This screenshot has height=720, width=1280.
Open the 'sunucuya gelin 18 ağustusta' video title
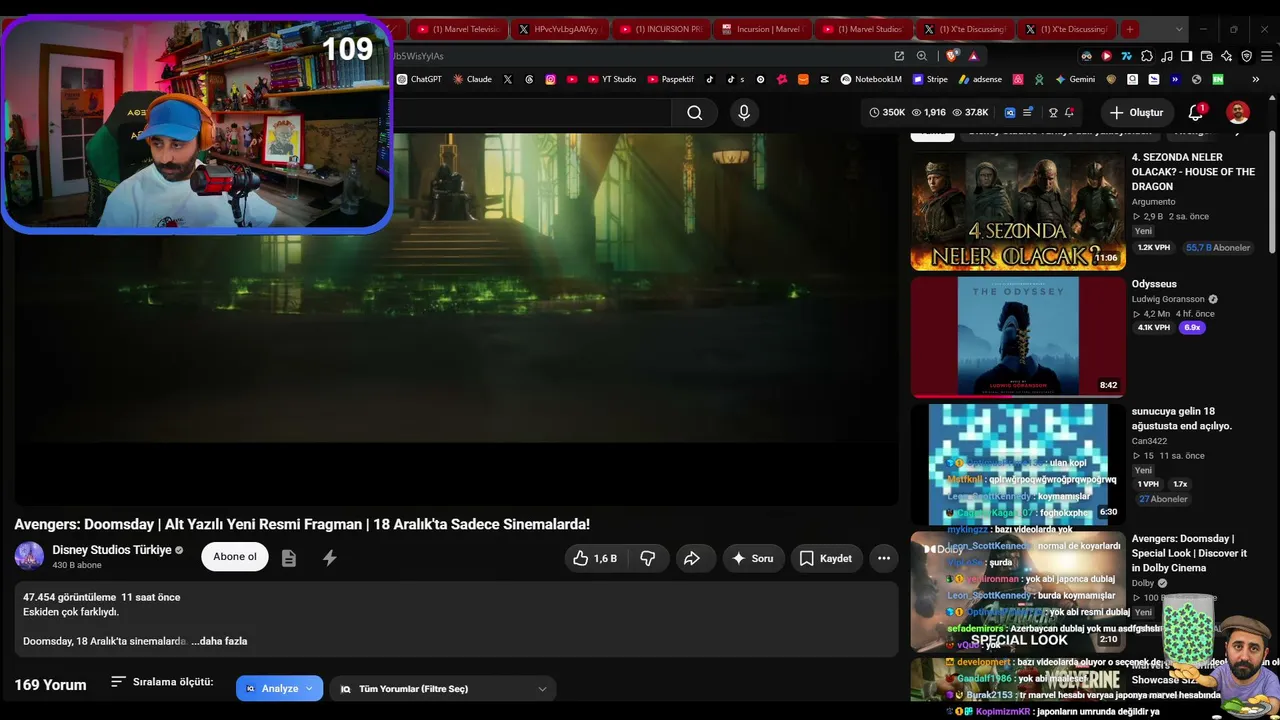[x=1182, y=418]
